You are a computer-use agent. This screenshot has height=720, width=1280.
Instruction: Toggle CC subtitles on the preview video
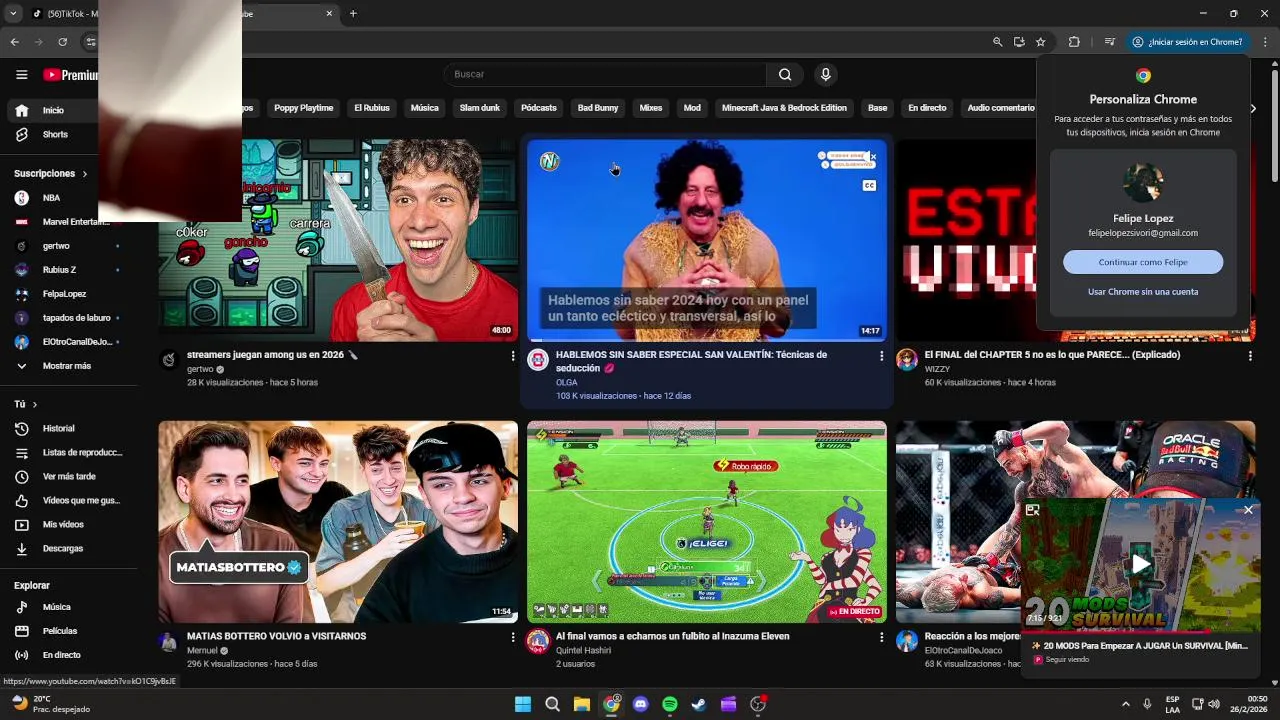click(869, 185)
